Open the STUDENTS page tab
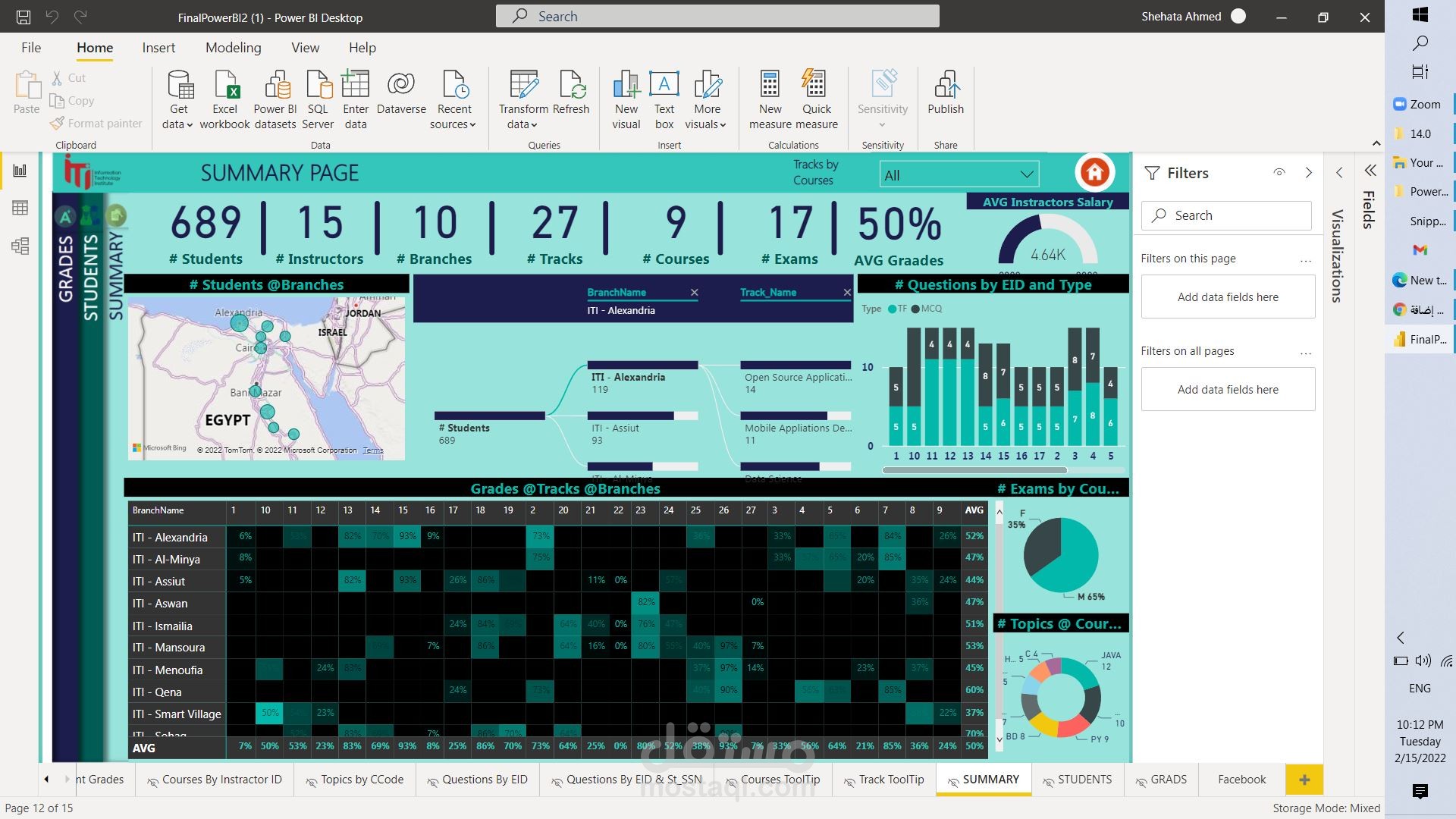This screenshot has height=819, width=1456. (1078, 780)
